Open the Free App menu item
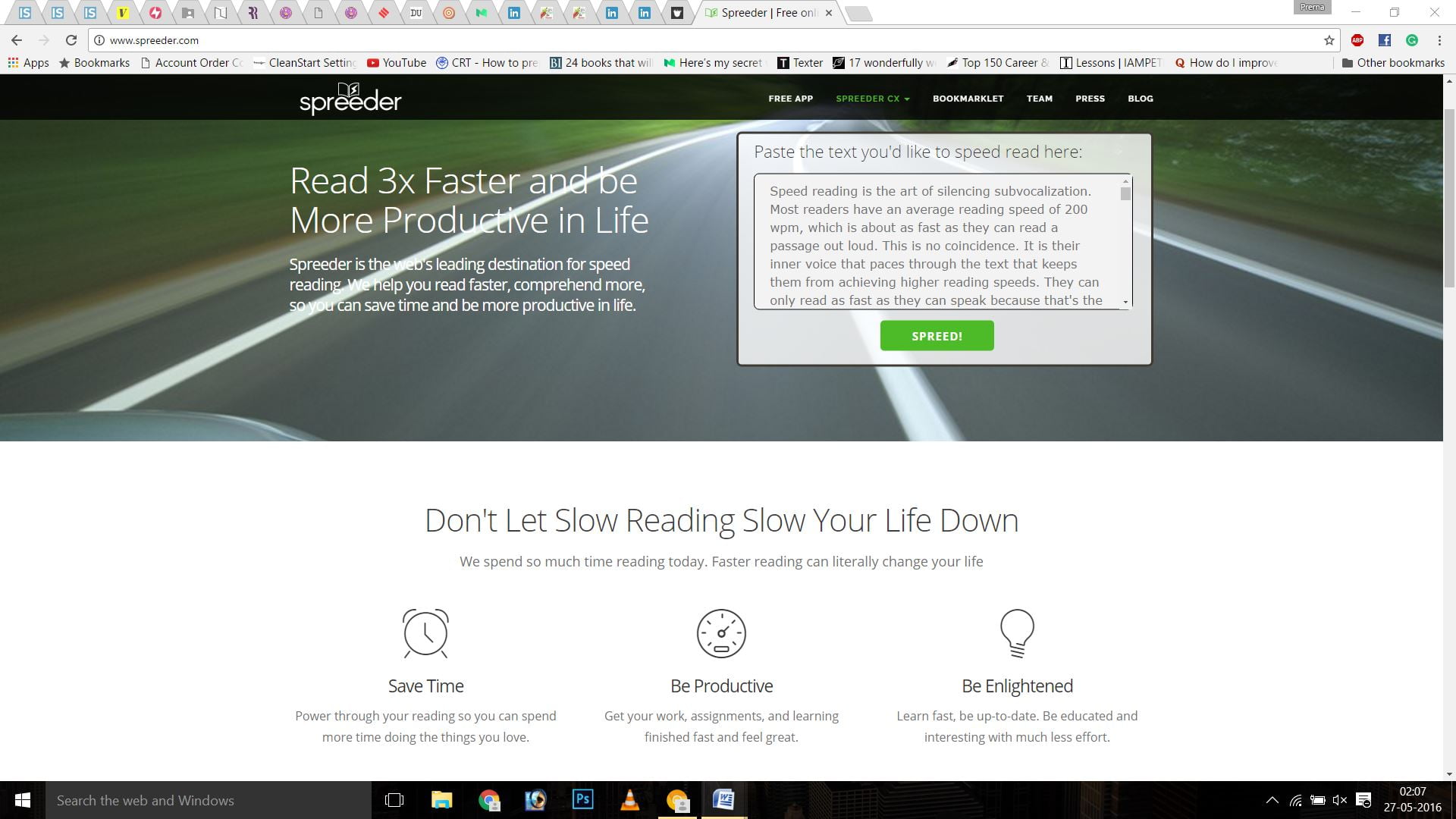This screenshot has height=819, width=1456. click(790, 99)
